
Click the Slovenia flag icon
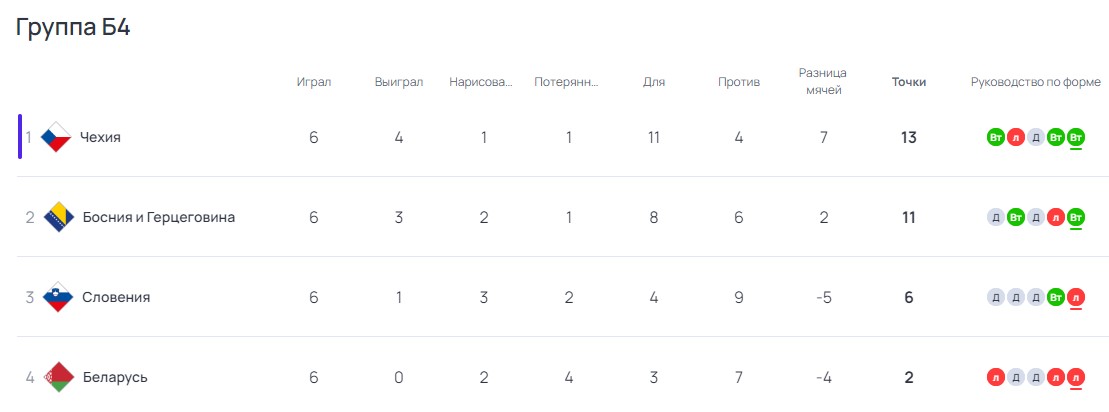[x=59, y=297]
